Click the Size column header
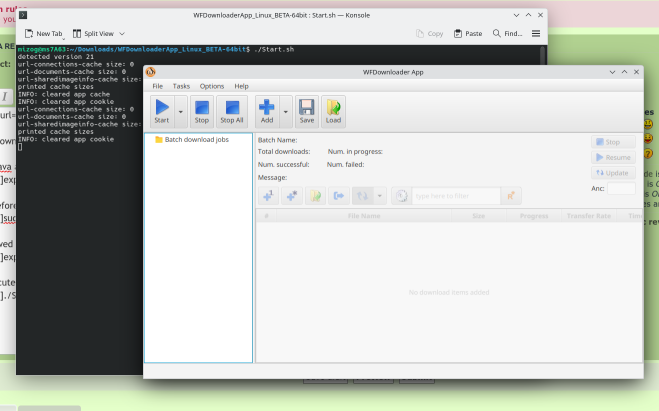The width and height of the screenshot is (659, 411). pyautogui.click(x=479, y=216)
